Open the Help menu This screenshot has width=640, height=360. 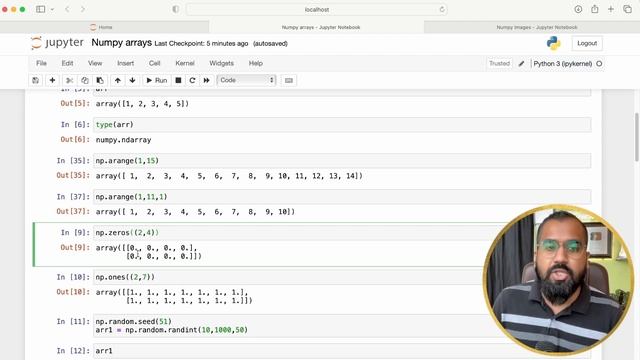[256, 63]
